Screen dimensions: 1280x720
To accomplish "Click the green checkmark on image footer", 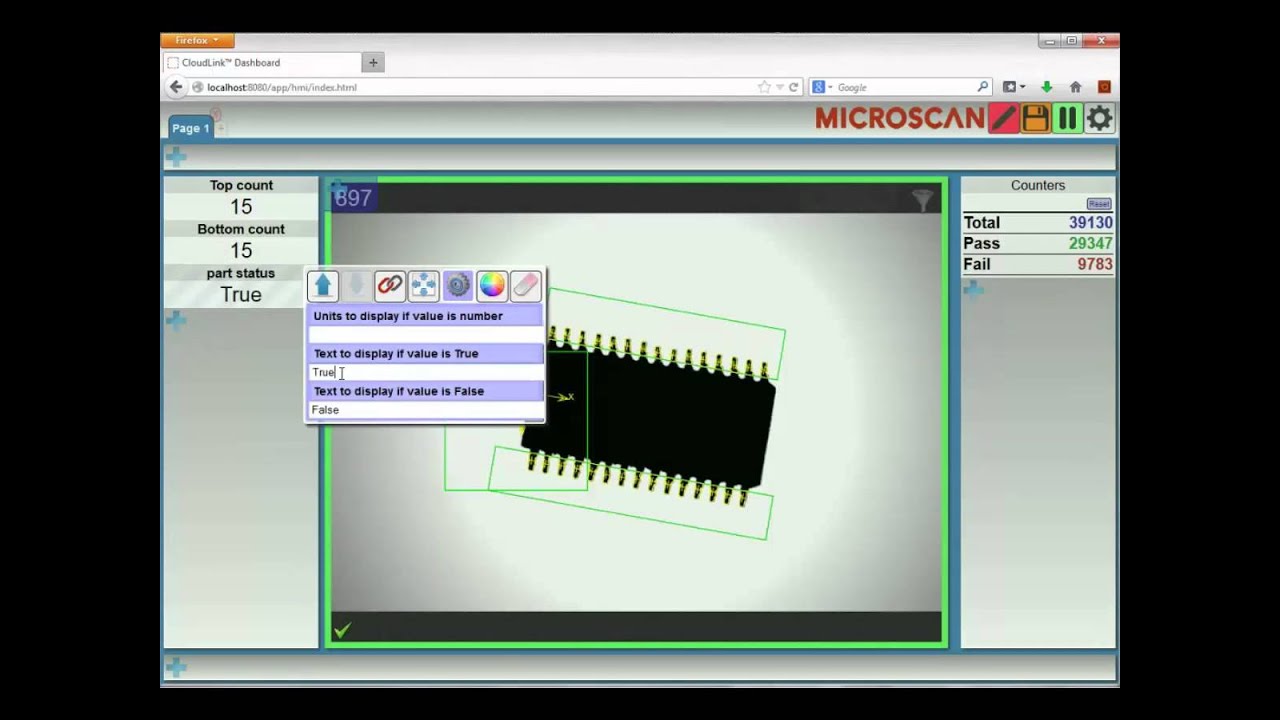I will click(x=342, y=630).
